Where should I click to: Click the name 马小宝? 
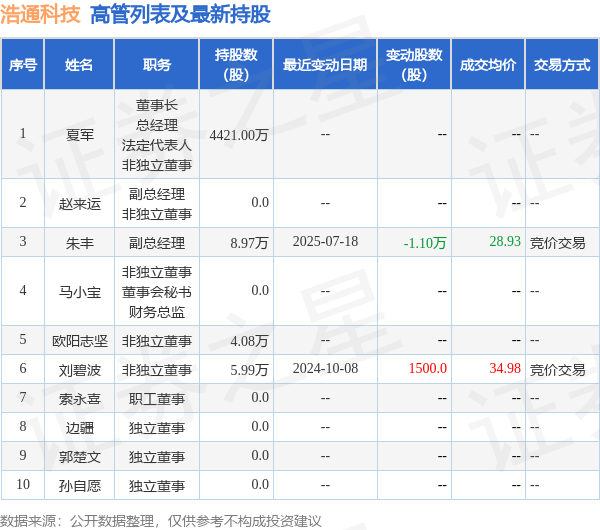[80, 292]
